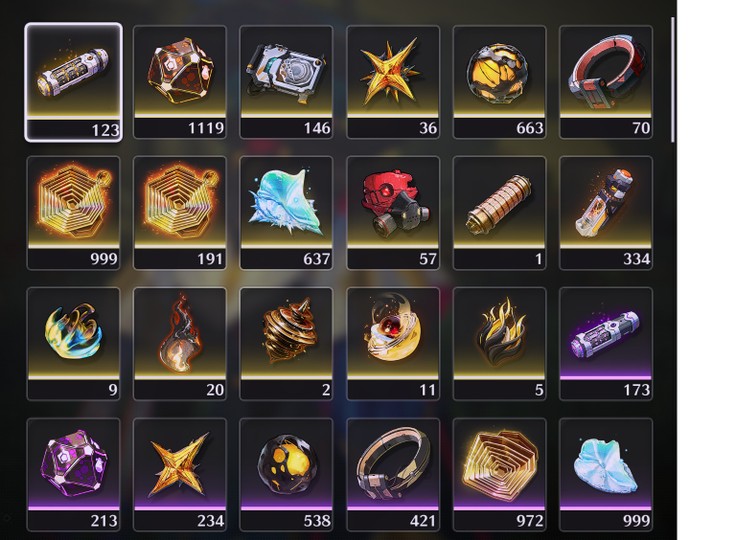Screen dimensions: 736x540
Task: Choose the bronze spinning top item with 2
Action: [286, 344]
